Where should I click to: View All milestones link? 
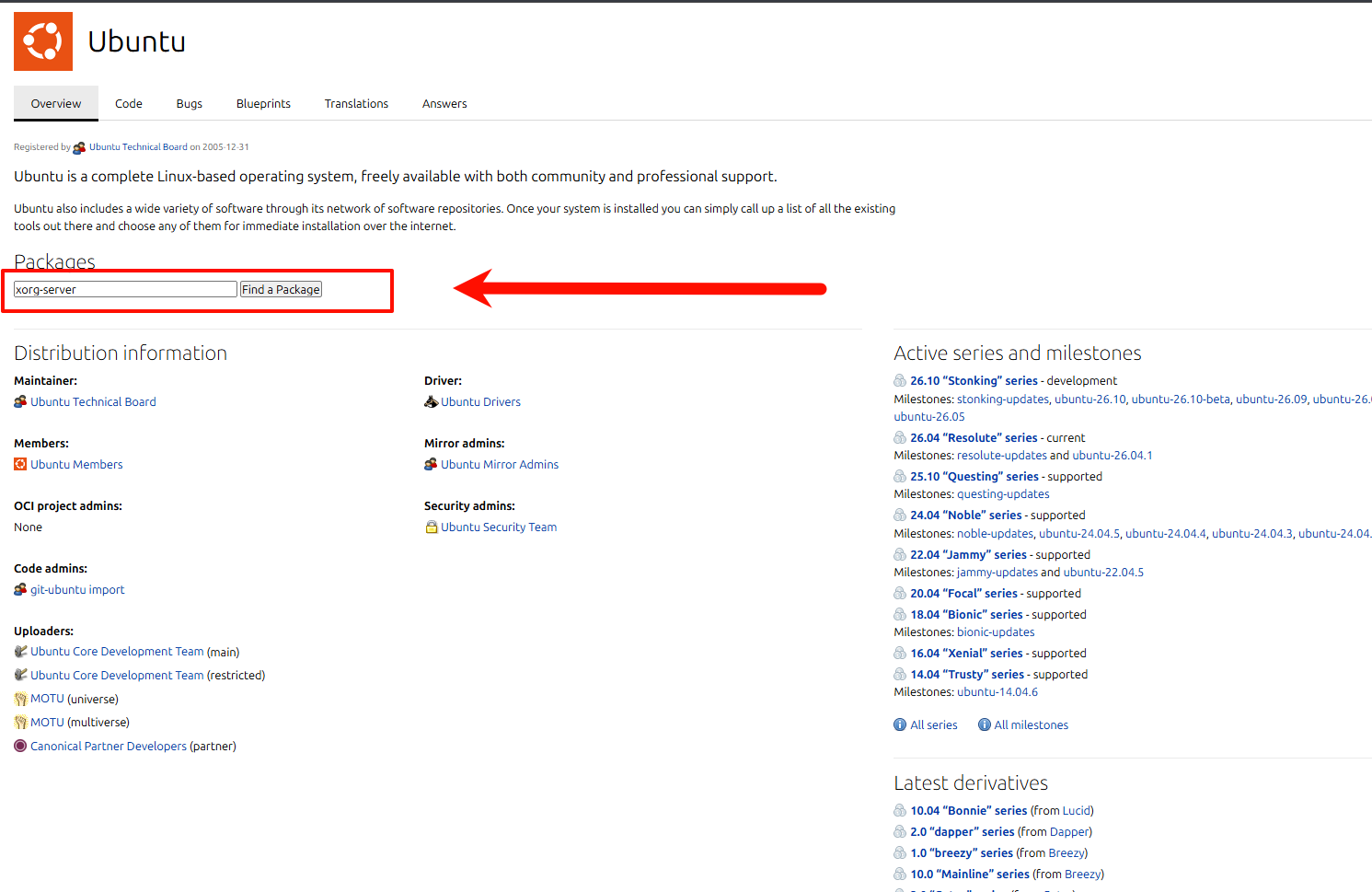coord(1032,724)
